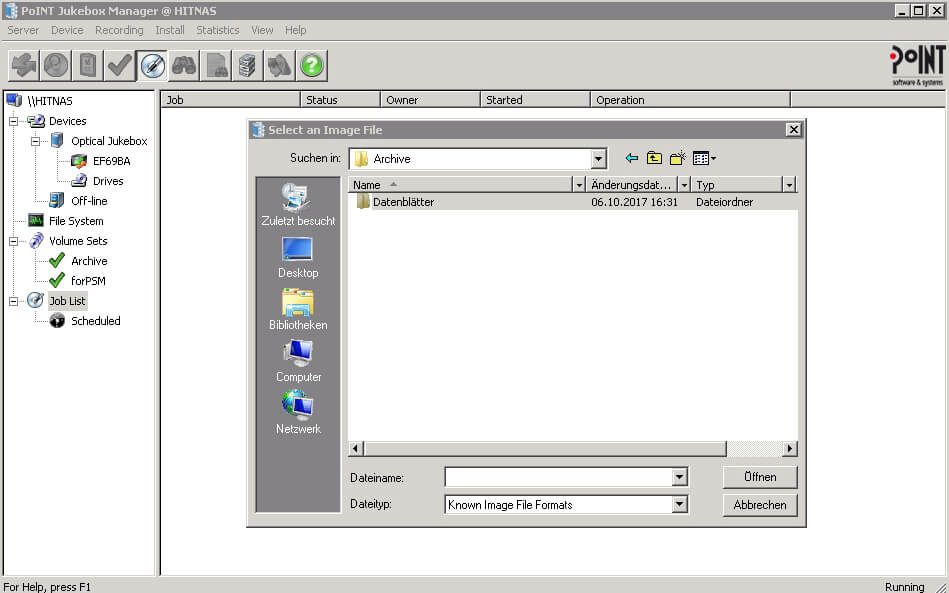
Task: Open Bibliotheken in the places bar
Action: 298,309
